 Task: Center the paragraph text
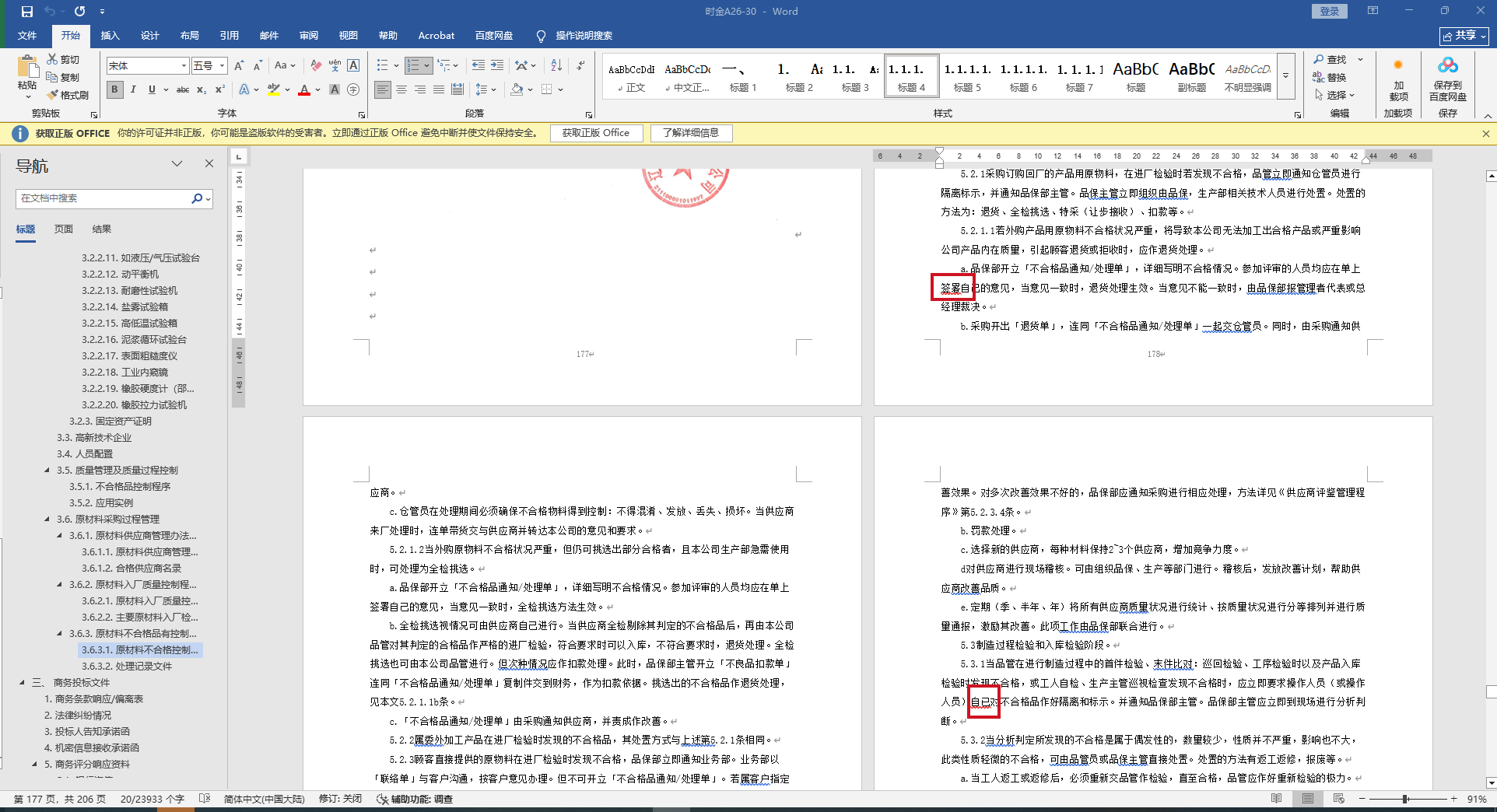[x=401, y=89]
